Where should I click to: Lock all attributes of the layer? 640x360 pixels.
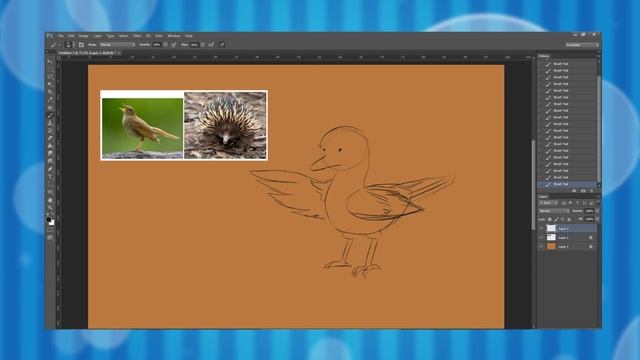pyautogui.click(x=569, y=220)
